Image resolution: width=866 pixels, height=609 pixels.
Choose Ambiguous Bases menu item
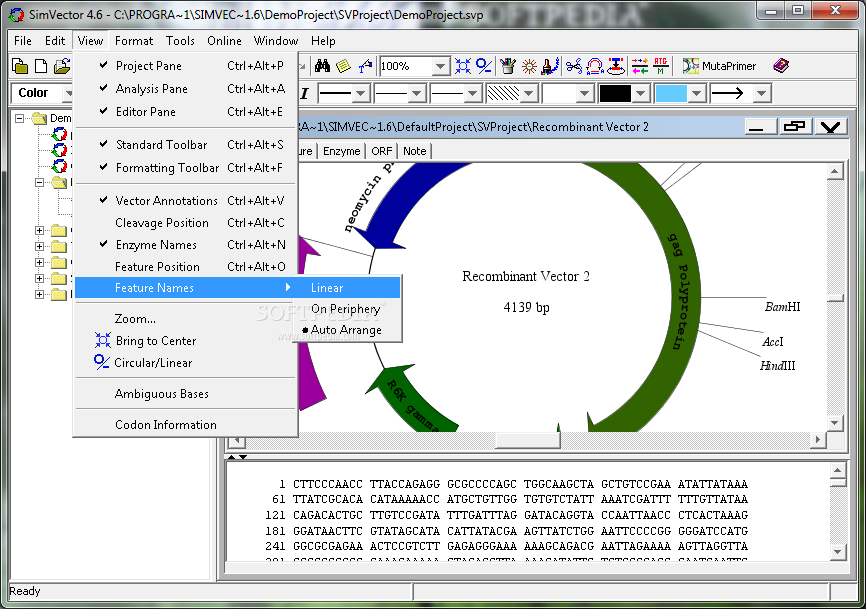tap(186, 394)
